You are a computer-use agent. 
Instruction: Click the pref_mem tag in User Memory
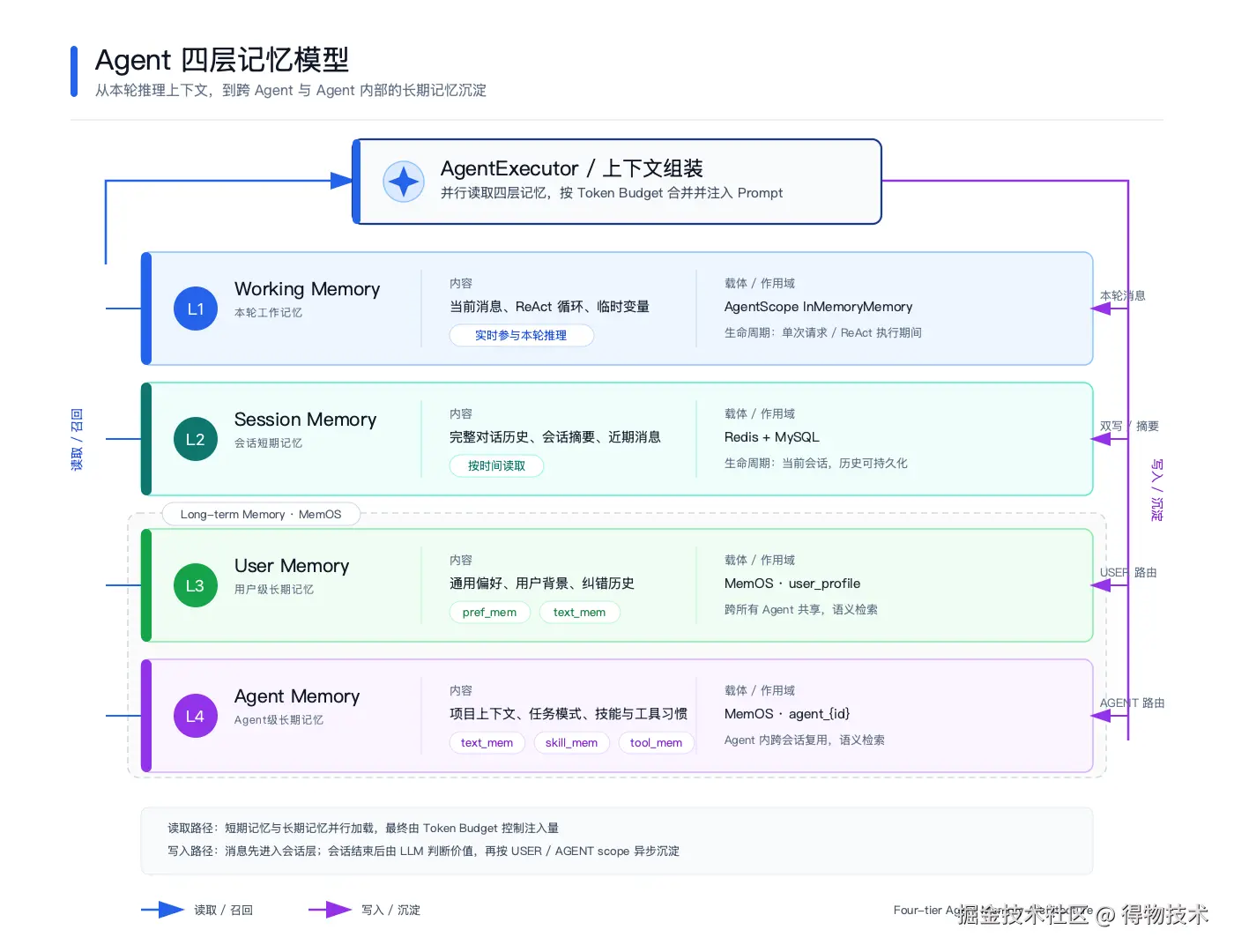[489, 613]
